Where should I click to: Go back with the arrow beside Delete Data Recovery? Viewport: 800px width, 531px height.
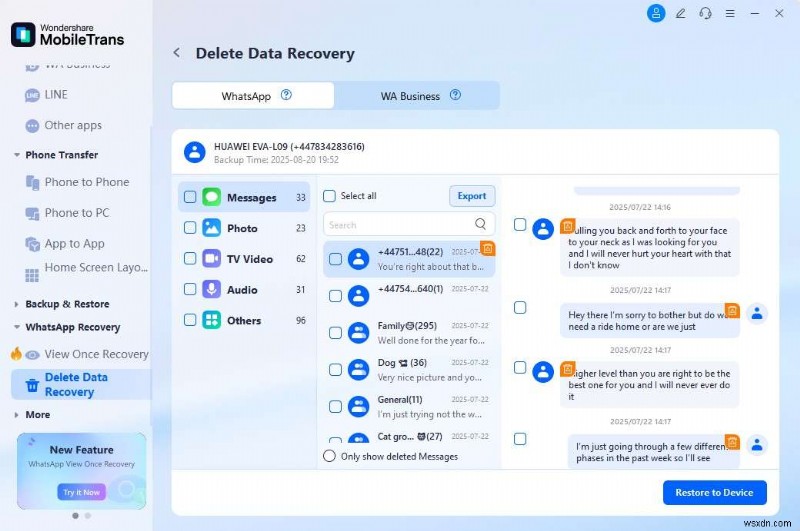point(177,53)
